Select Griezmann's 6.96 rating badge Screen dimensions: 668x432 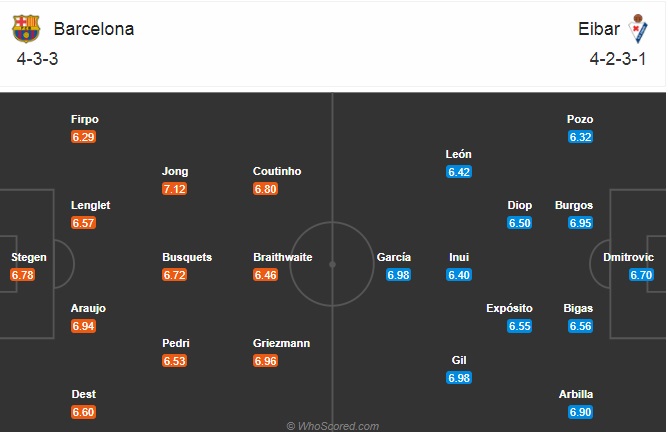265,361
